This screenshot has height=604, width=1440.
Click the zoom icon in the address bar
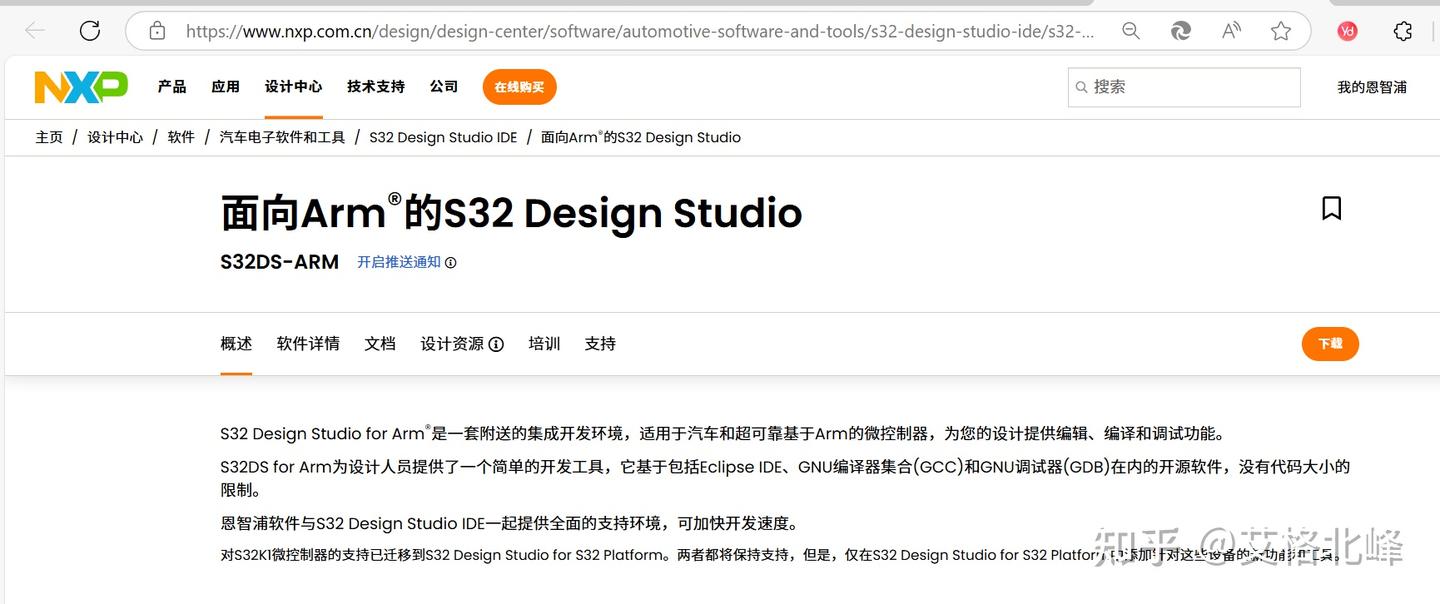pyautogui.click(x=1131, y=31)
